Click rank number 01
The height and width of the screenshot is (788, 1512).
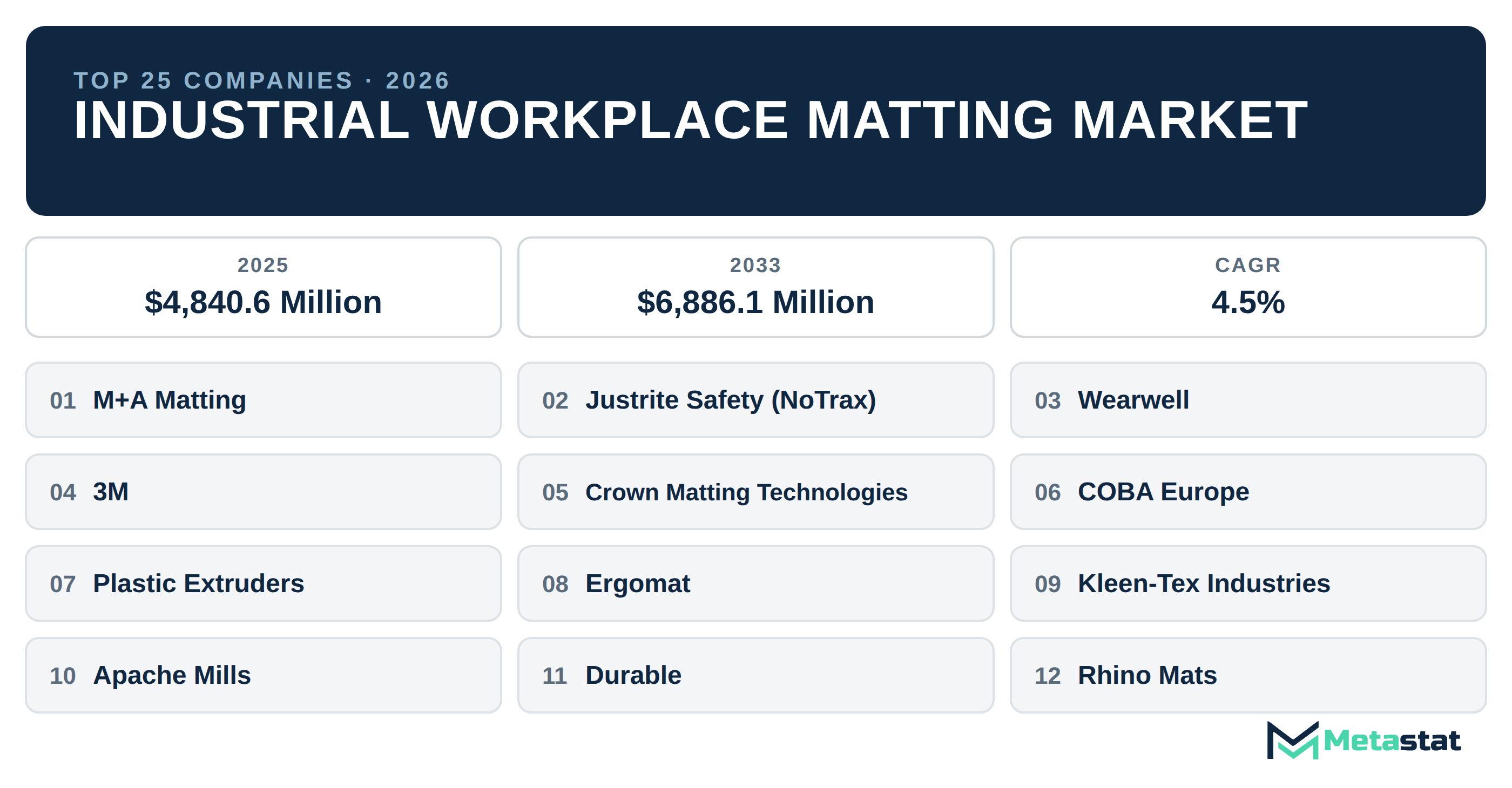(x=63, y=401)
